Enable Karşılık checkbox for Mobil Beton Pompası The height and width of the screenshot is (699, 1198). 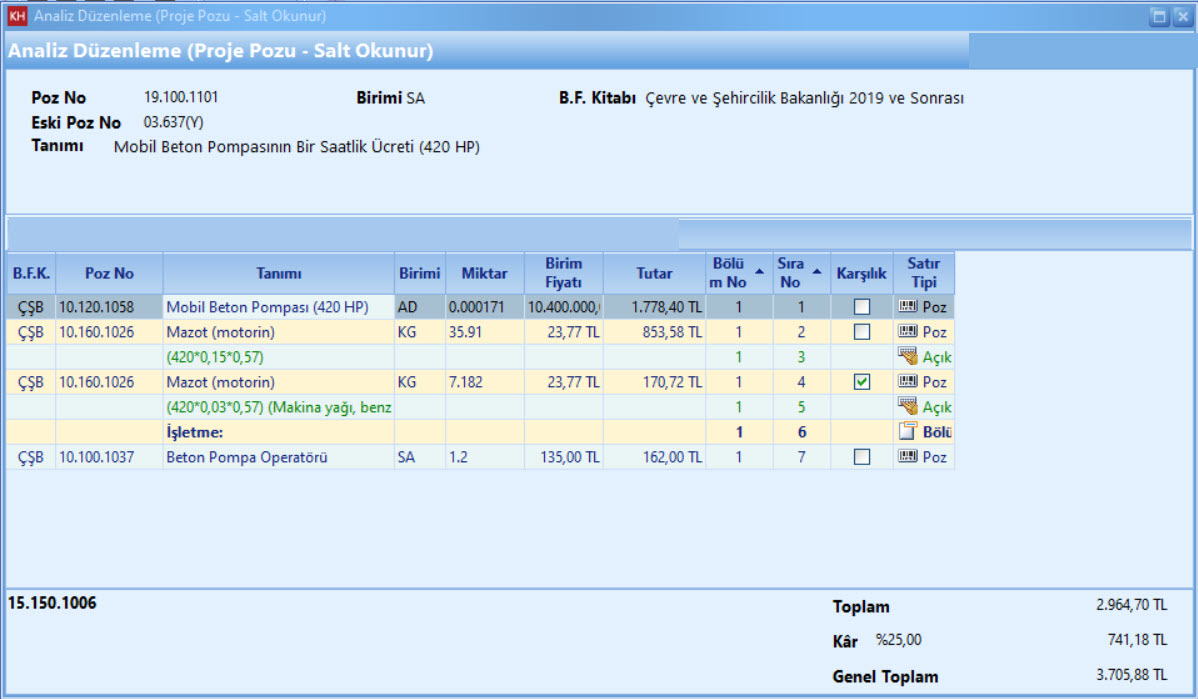[x=861, y=307]
